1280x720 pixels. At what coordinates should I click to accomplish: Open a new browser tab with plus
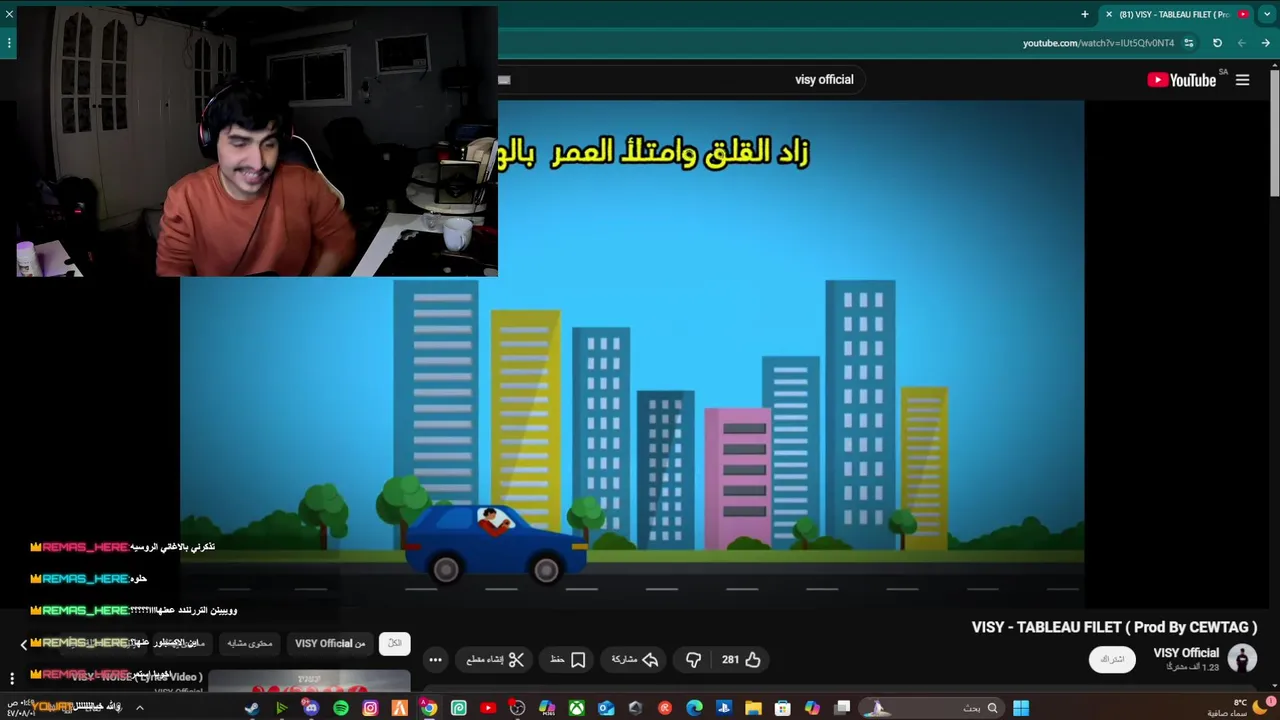click(x=1085, y=14)
